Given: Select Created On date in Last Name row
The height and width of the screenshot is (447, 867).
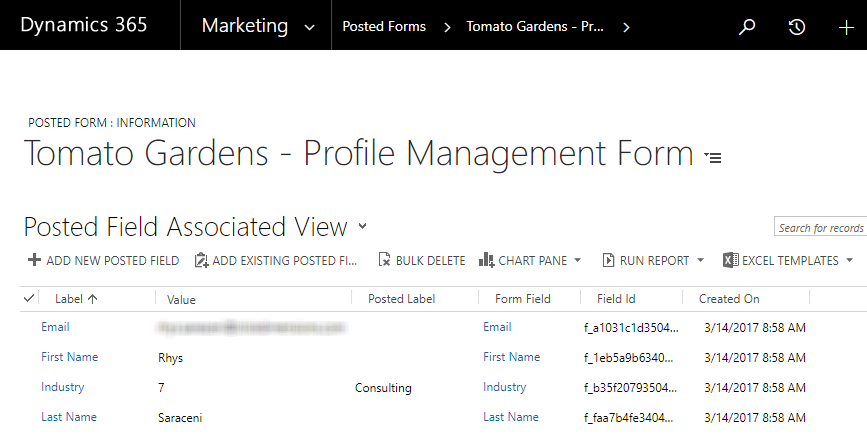Looking at the screenshot, I should (x=755, y=417).
